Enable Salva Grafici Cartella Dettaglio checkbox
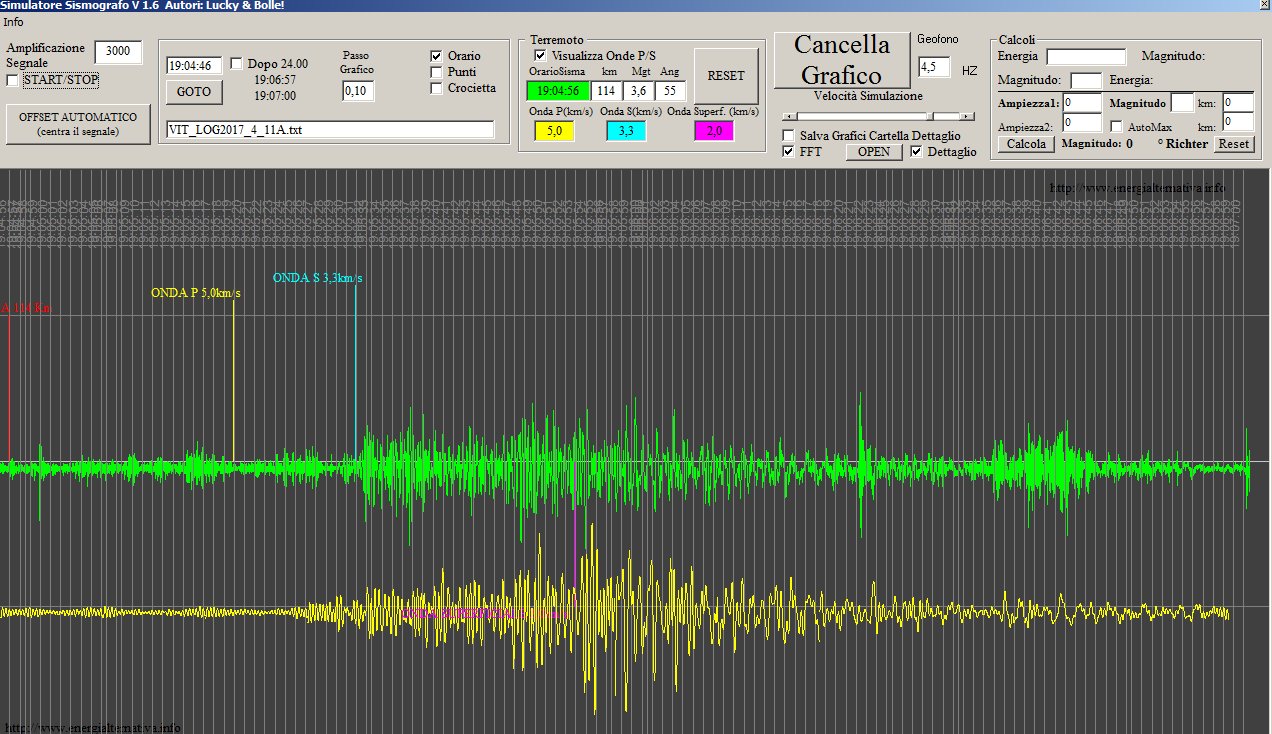Image resolution: width=1272 pixels, height=734 pixels. coord(789,135)
